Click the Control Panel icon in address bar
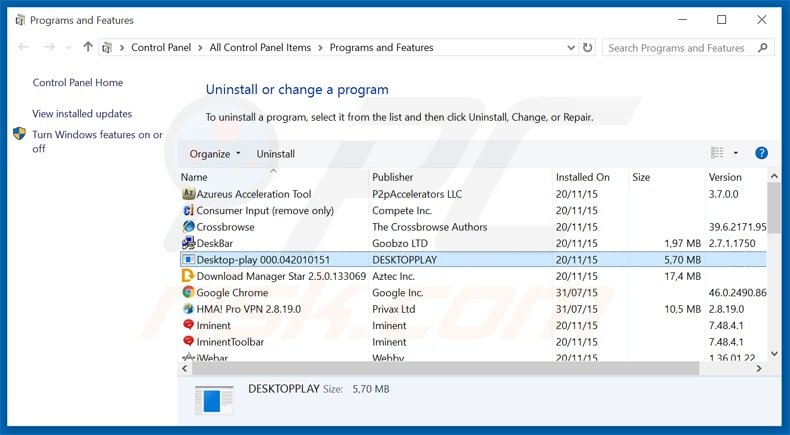Screen dimensions: 790x435 107,48
